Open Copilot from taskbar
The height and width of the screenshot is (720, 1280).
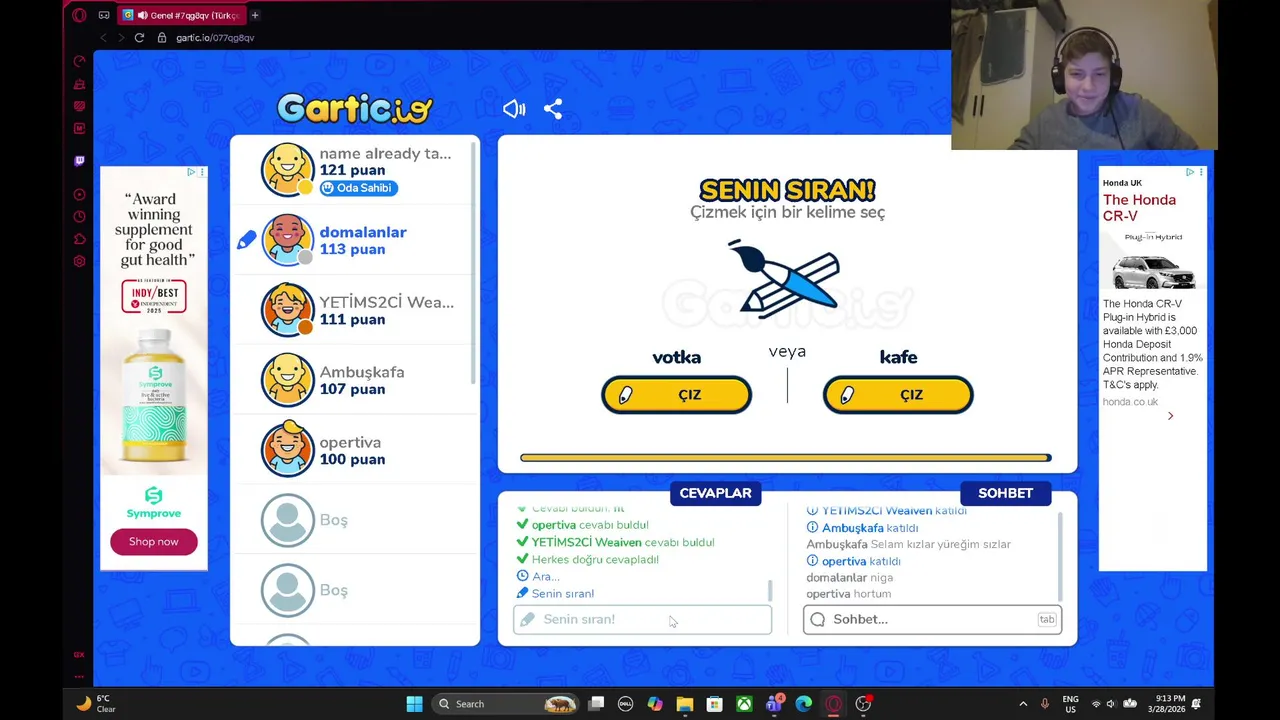click(654, 704)
